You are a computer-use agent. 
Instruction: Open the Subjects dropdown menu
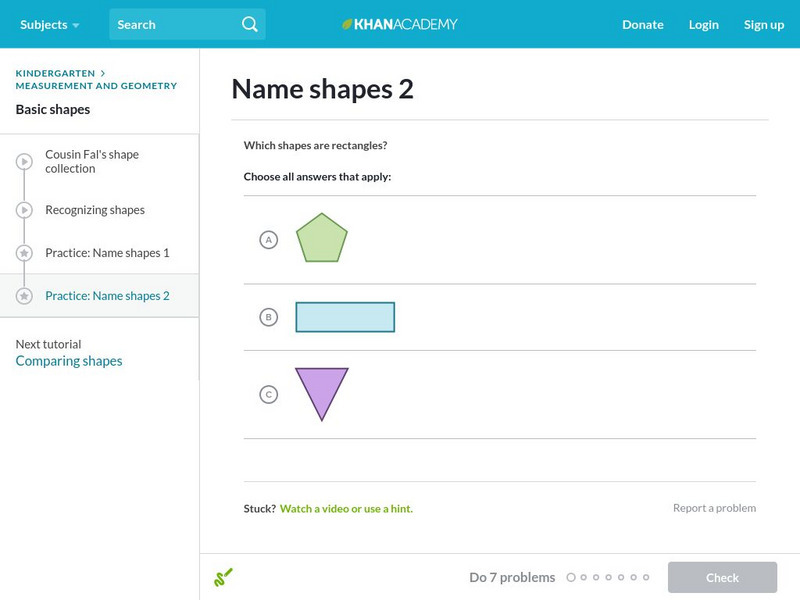[x=49, y=24]
